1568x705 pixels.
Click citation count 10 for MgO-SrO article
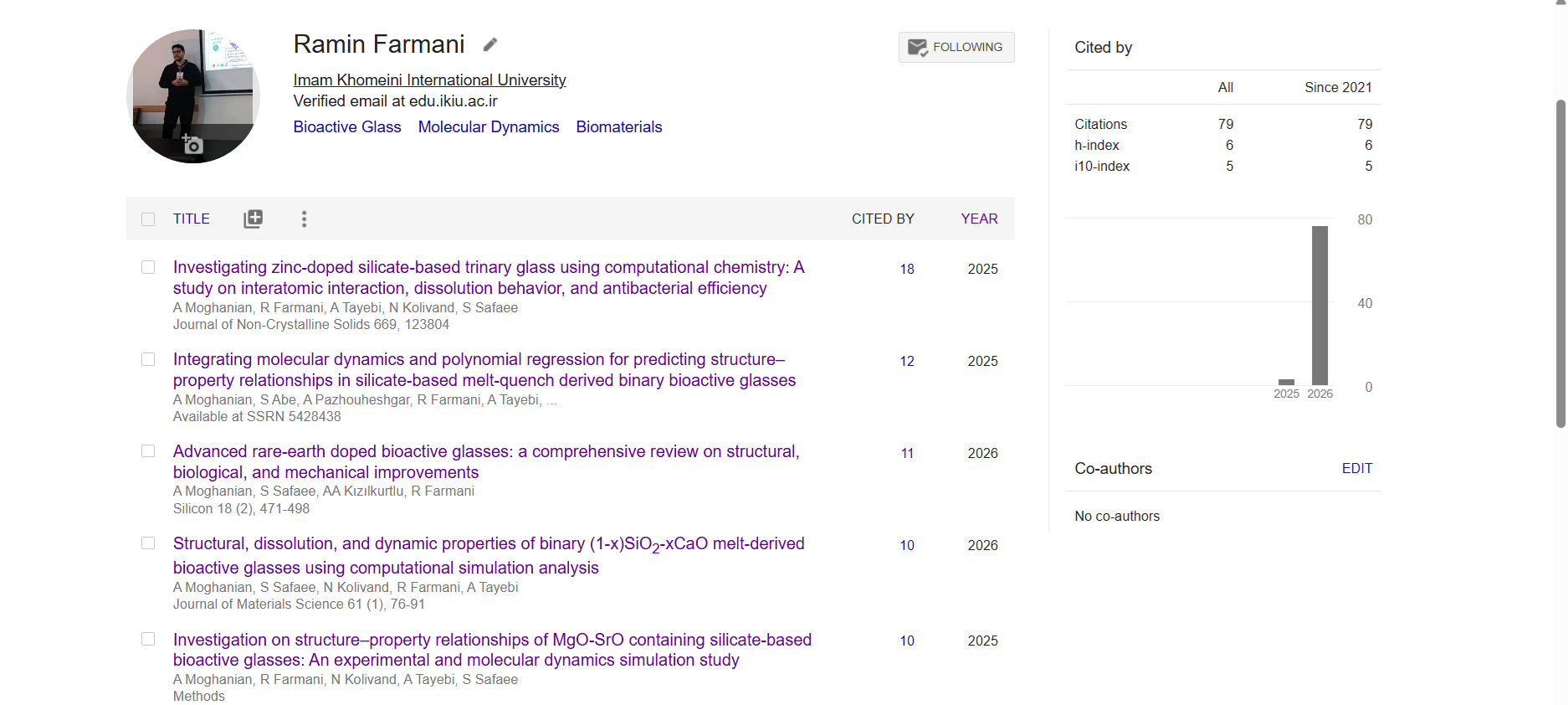(907, 641)
